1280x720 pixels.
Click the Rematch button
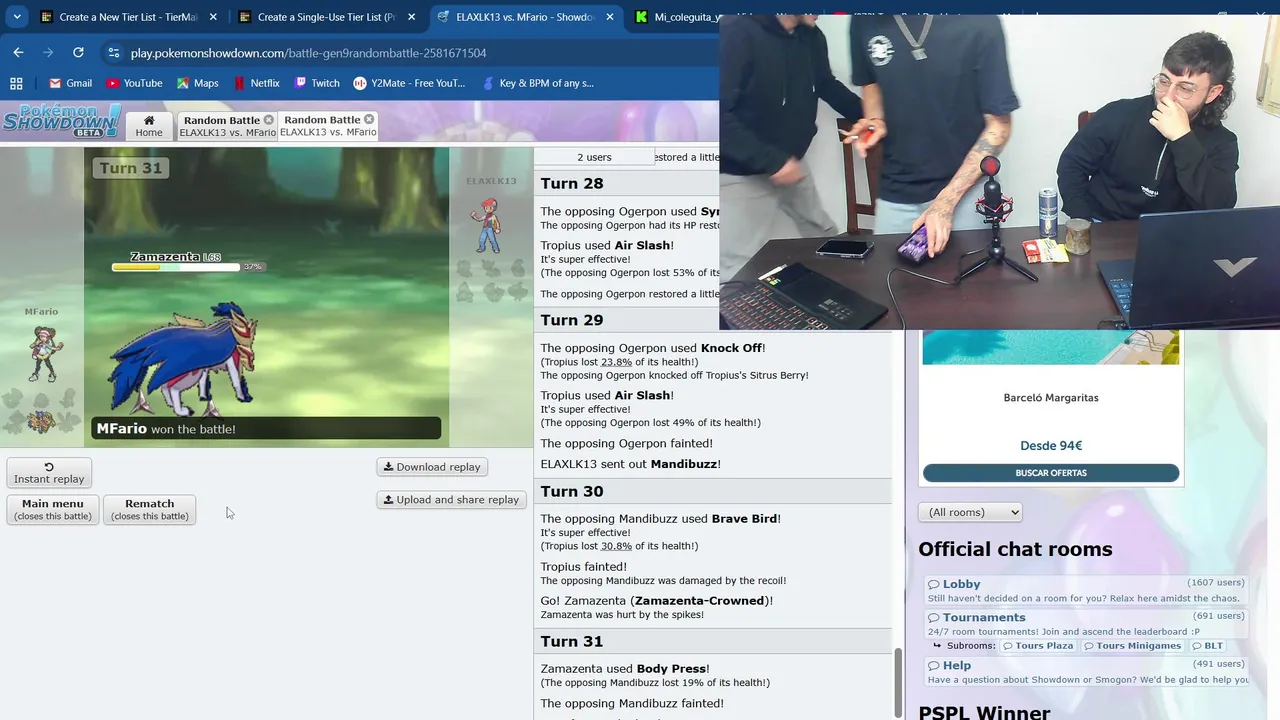(149, 509)
